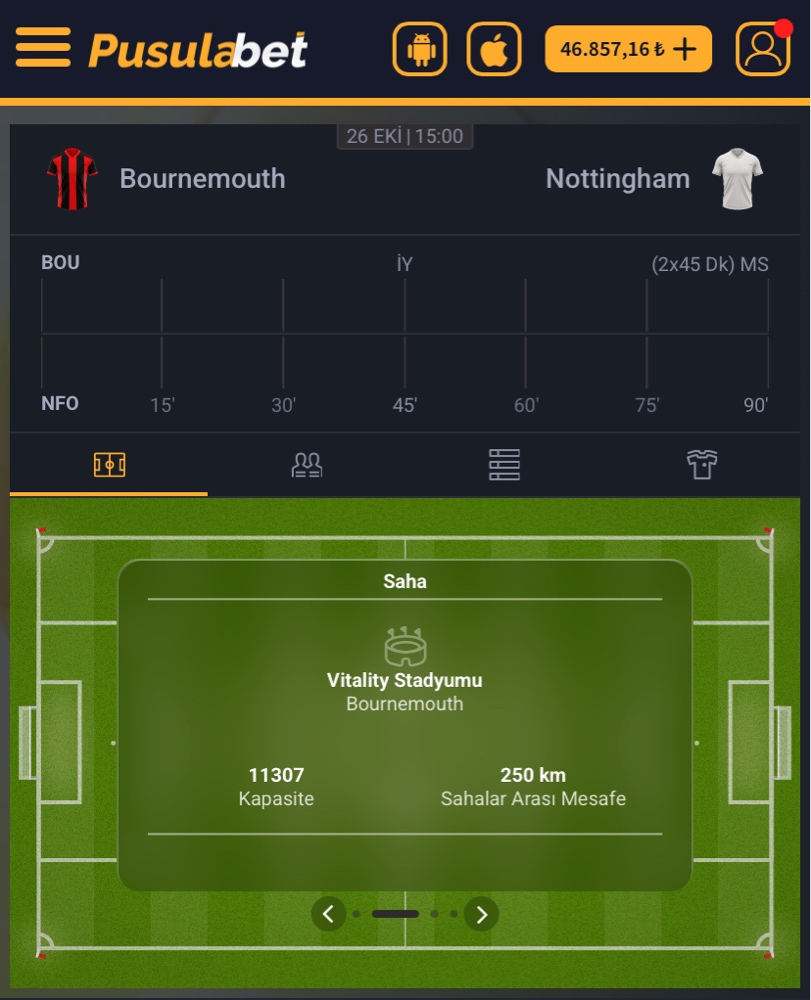Open the user profile icon

coord(763,49)
